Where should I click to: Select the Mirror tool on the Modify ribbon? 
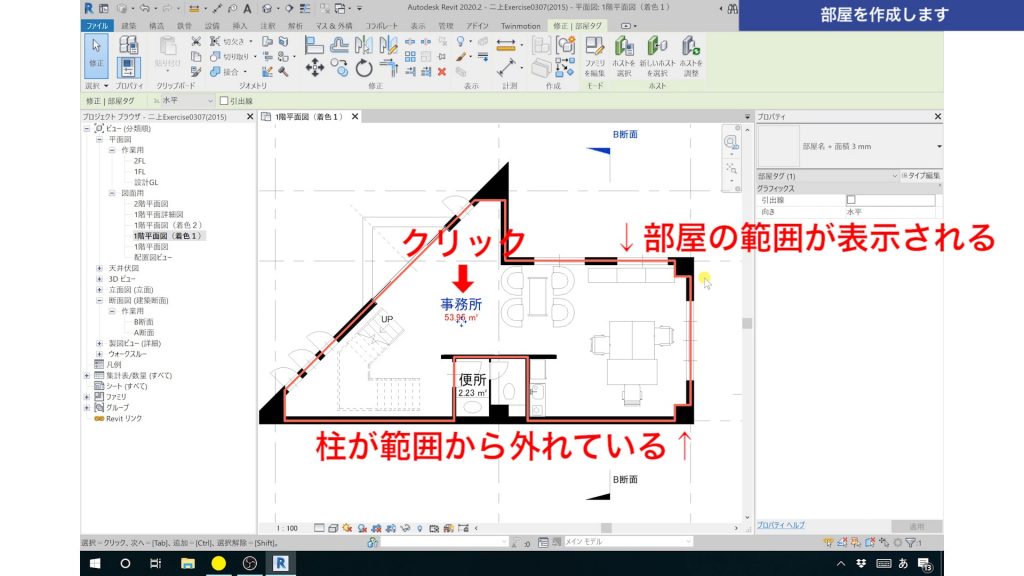tap(365, 46)
